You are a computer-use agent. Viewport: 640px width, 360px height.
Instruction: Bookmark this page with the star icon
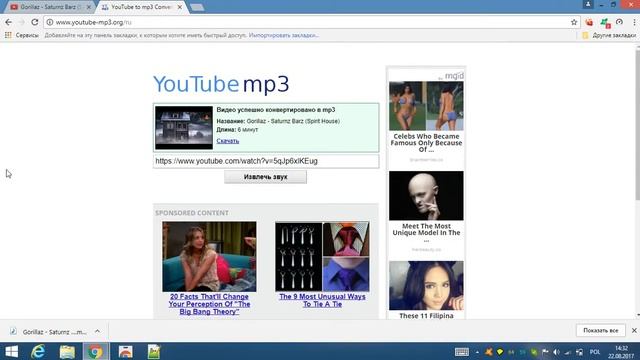(574, 22)
